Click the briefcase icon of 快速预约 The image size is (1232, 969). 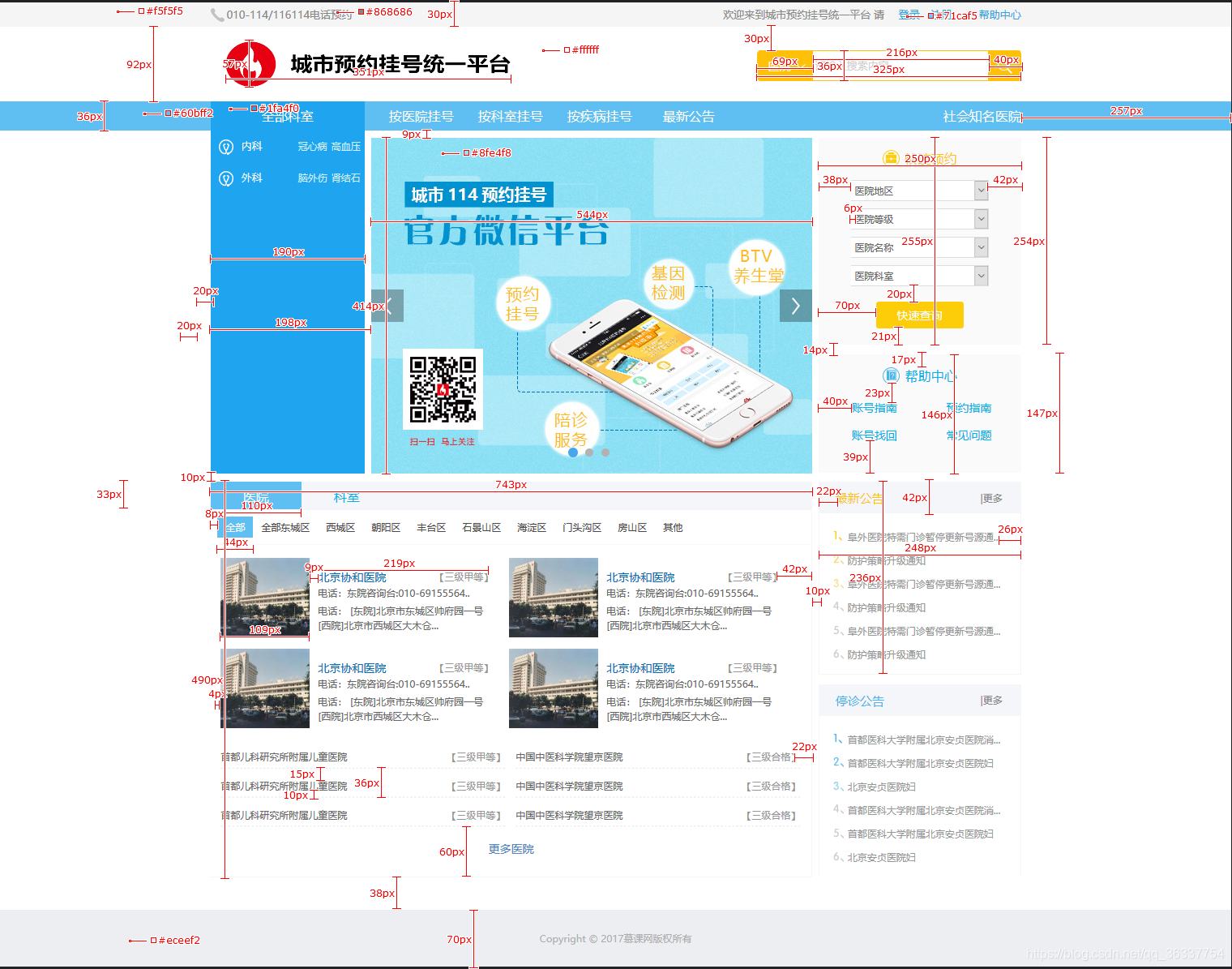point(891,157)
